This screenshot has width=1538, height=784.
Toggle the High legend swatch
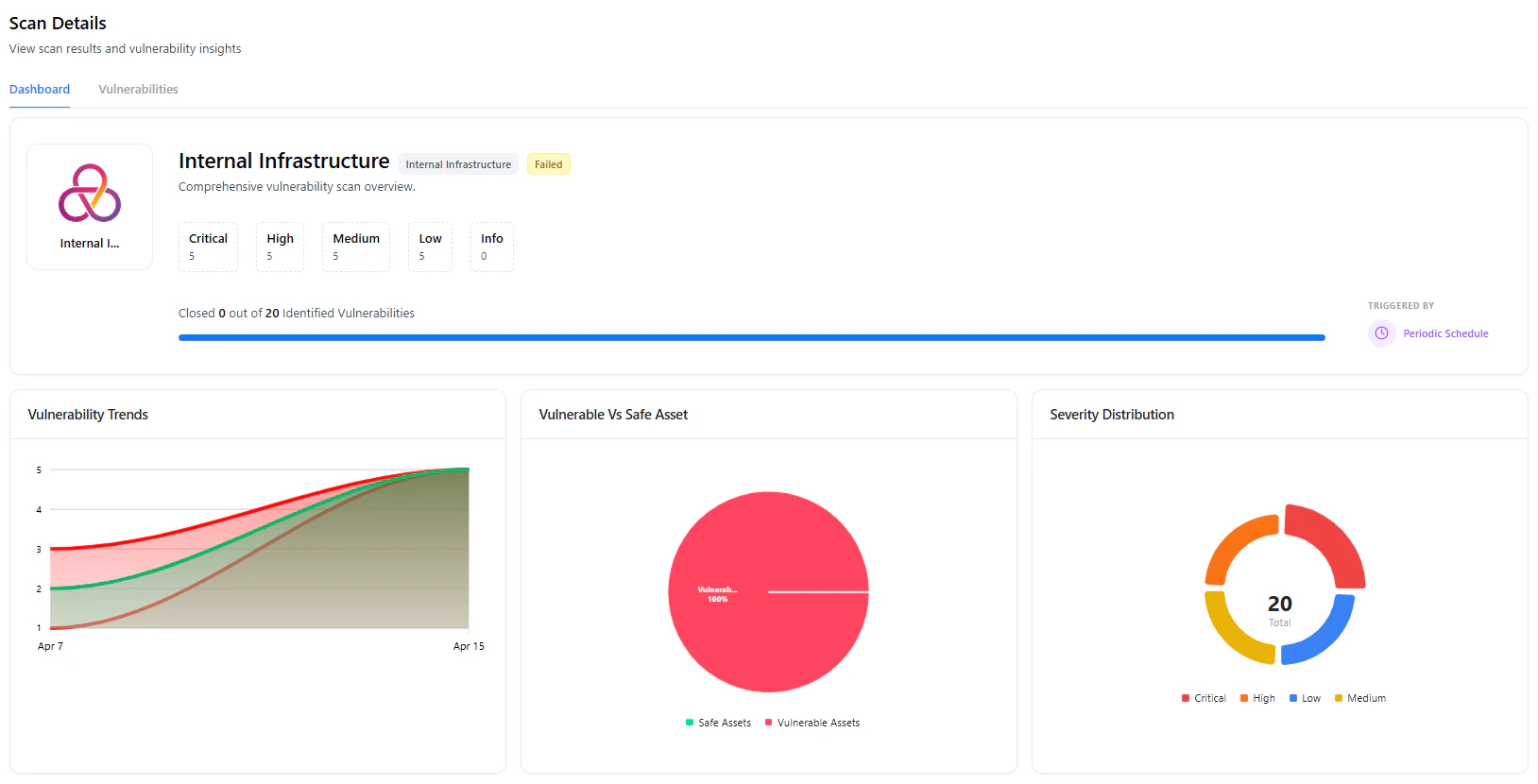pos(1244,698)
